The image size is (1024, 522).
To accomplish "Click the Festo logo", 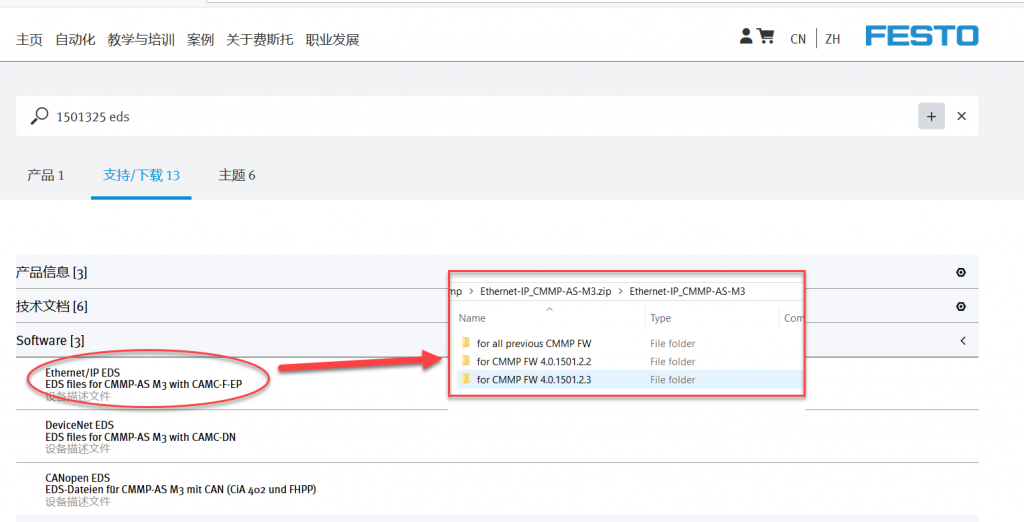I will pyautogui.click(x=922, y=36).
